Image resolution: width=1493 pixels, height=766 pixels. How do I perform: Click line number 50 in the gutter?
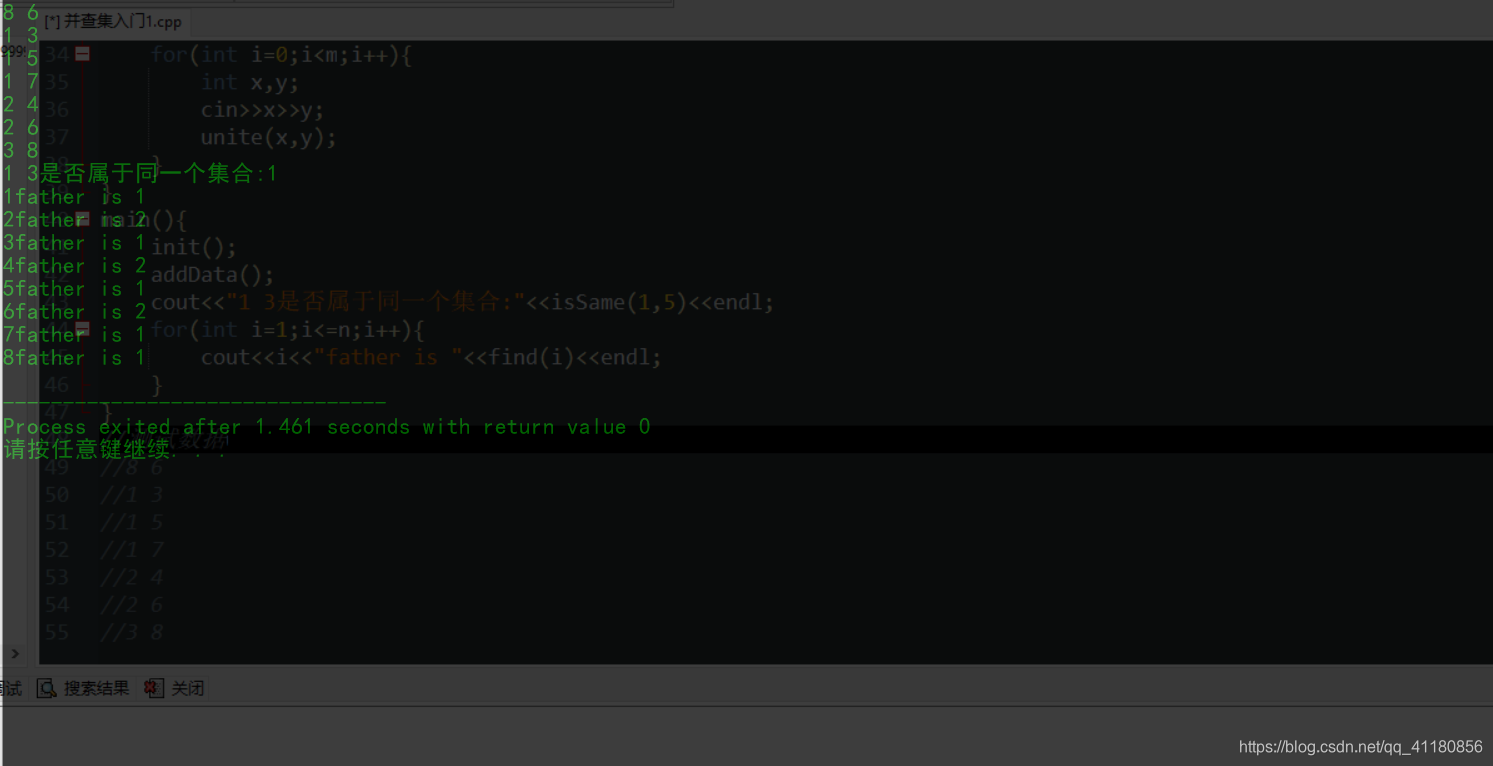click(x=57, y=494)
